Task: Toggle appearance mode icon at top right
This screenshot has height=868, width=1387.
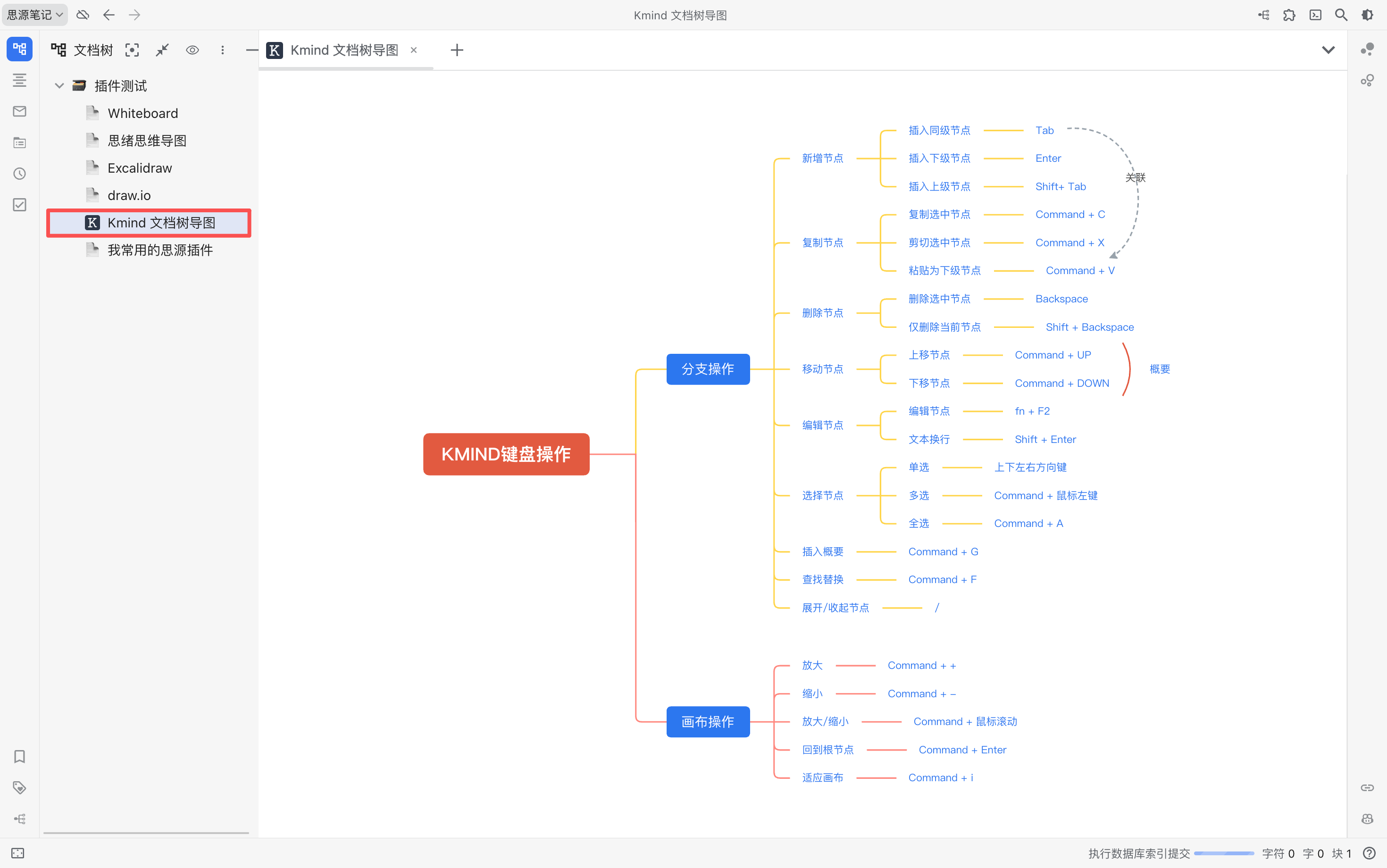Action: click(x=1368, y=15)
